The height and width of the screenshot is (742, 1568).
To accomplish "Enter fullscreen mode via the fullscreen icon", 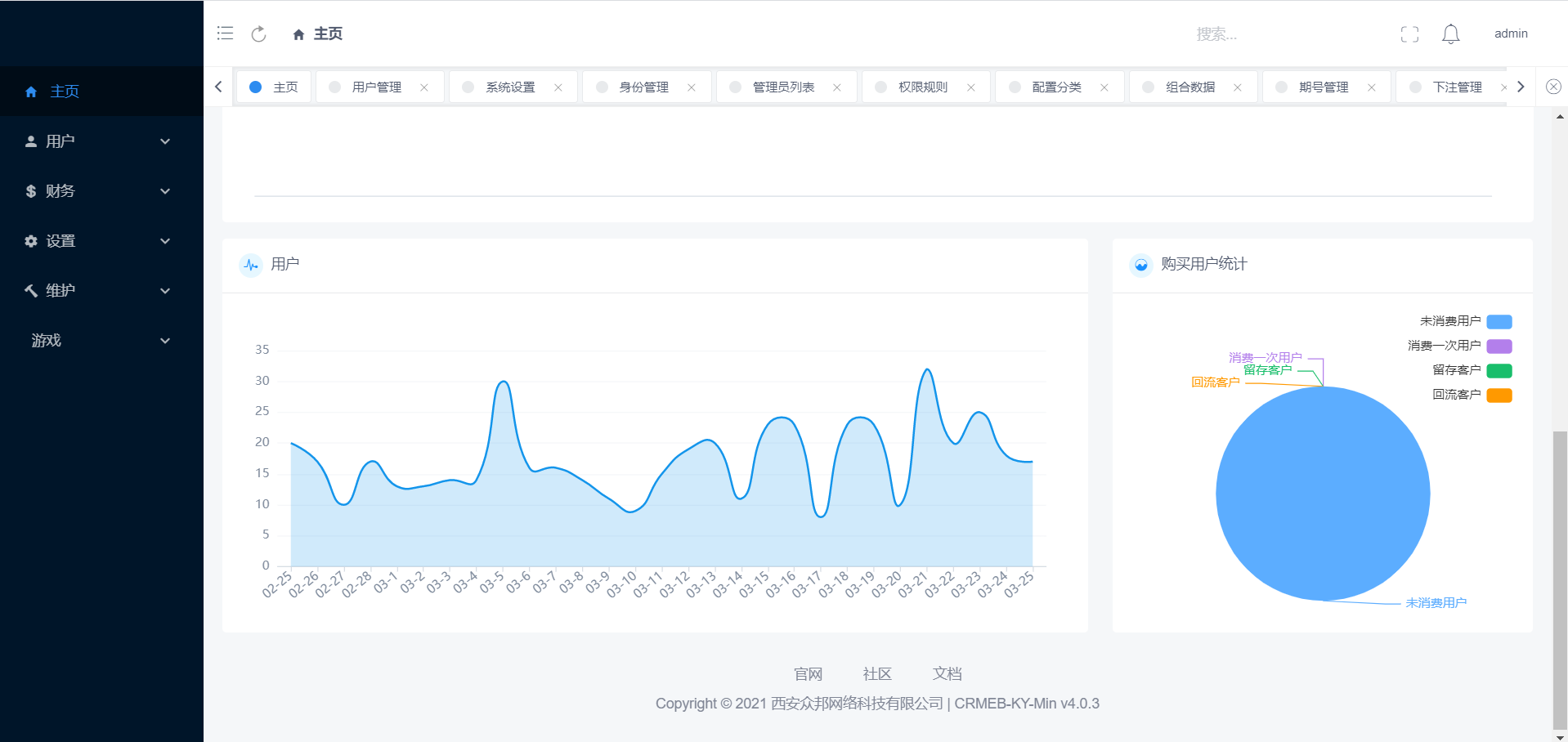I will (1409, 34).
